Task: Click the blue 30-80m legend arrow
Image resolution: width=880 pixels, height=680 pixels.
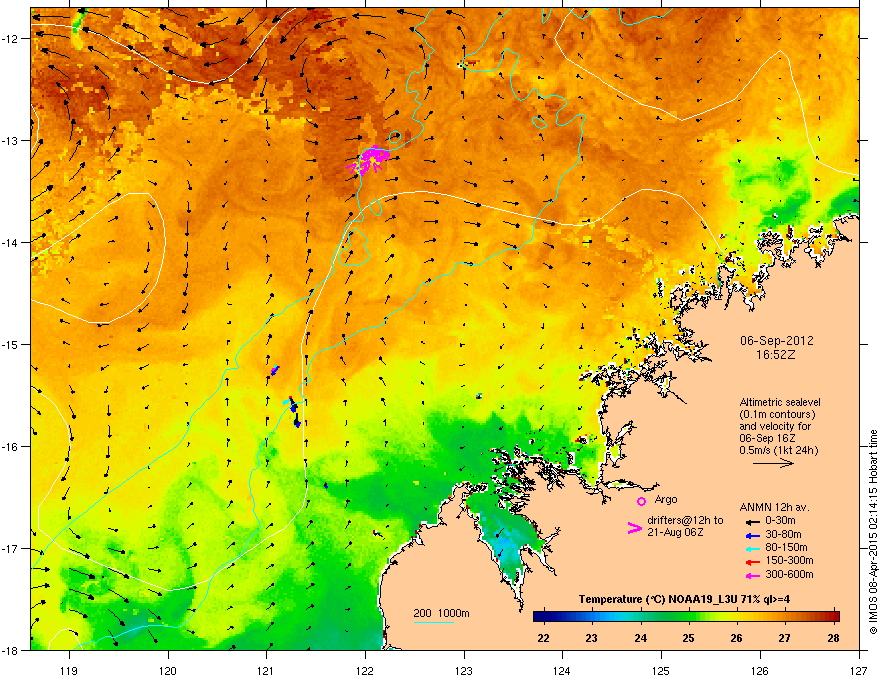Action: pos(753,535)
